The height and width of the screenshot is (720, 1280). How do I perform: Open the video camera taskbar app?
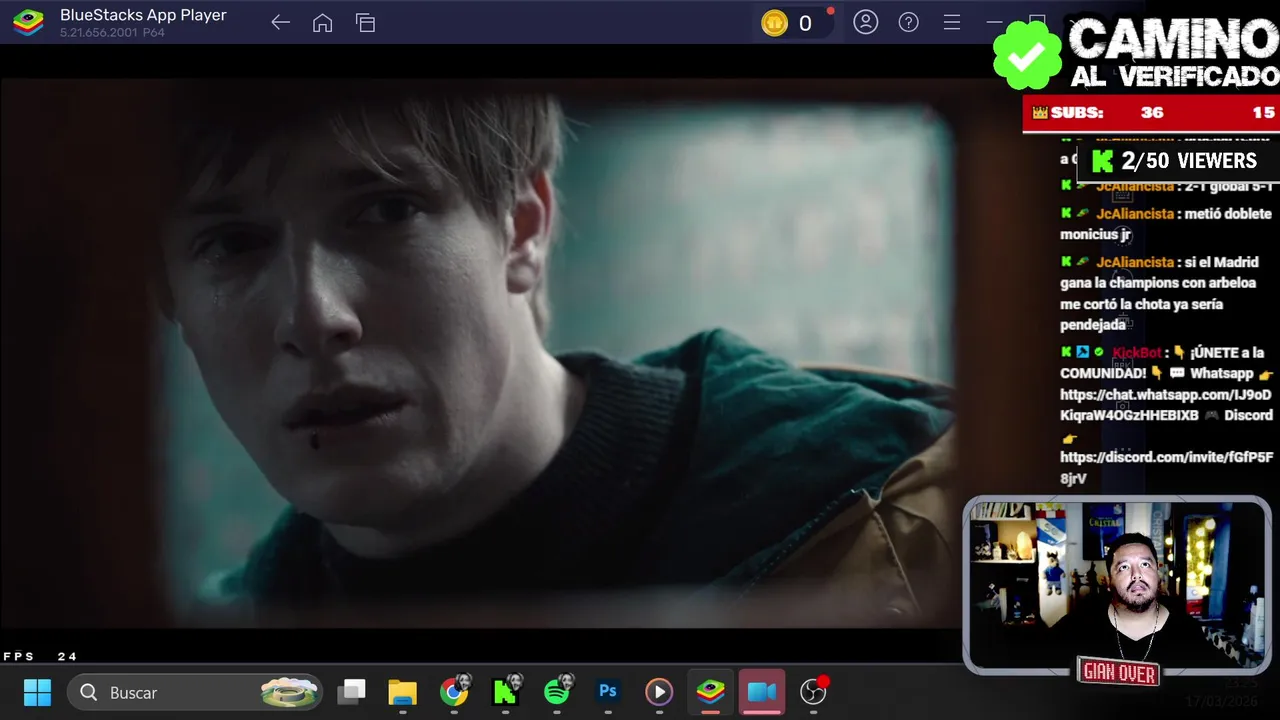[762, 692]
